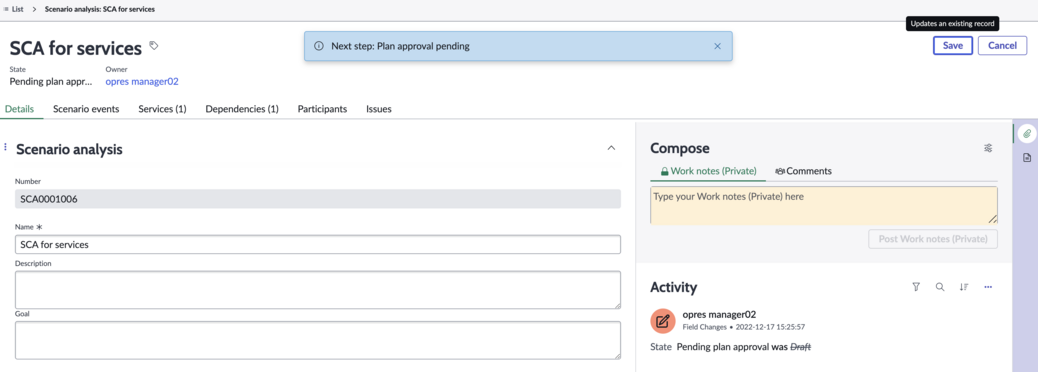Click the tag icon beside SCA for services title
This screenshot has width=1038, height=372.
click(x=154, y=46)
